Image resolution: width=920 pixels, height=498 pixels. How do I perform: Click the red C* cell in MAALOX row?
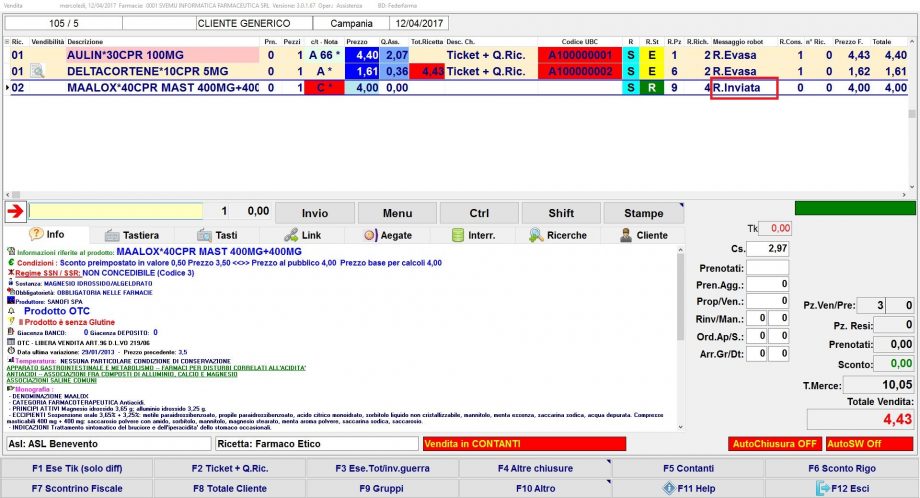coord(326,88)
